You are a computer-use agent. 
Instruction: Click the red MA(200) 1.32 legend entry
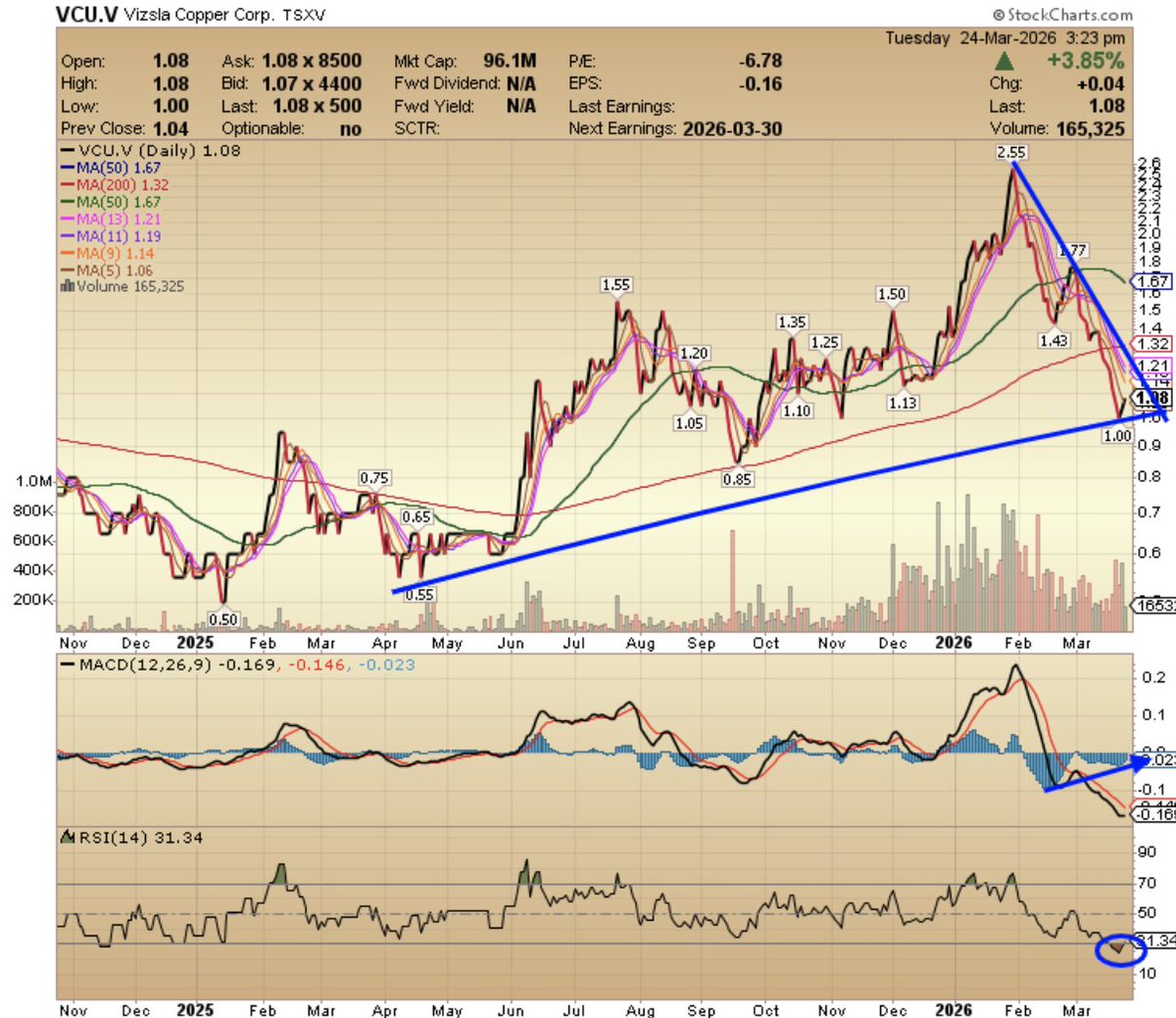(115, 185)
